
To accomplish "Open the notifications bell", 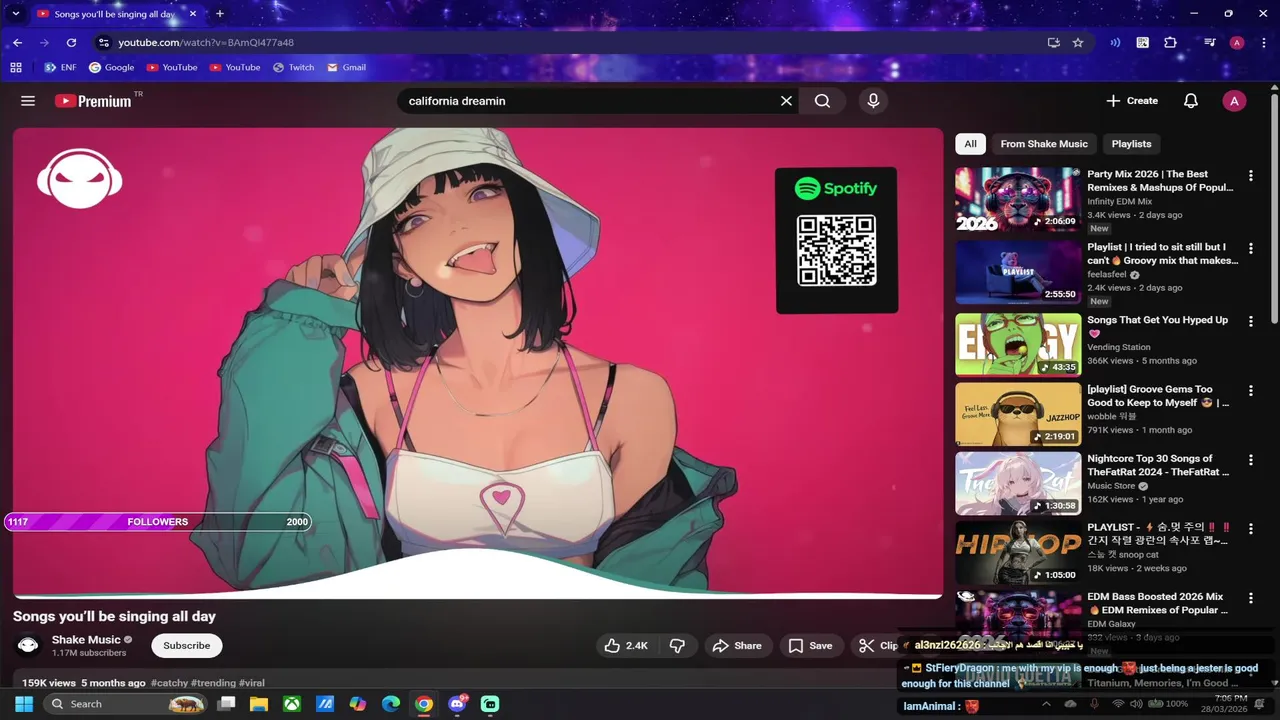I will tap(1191, 101).
